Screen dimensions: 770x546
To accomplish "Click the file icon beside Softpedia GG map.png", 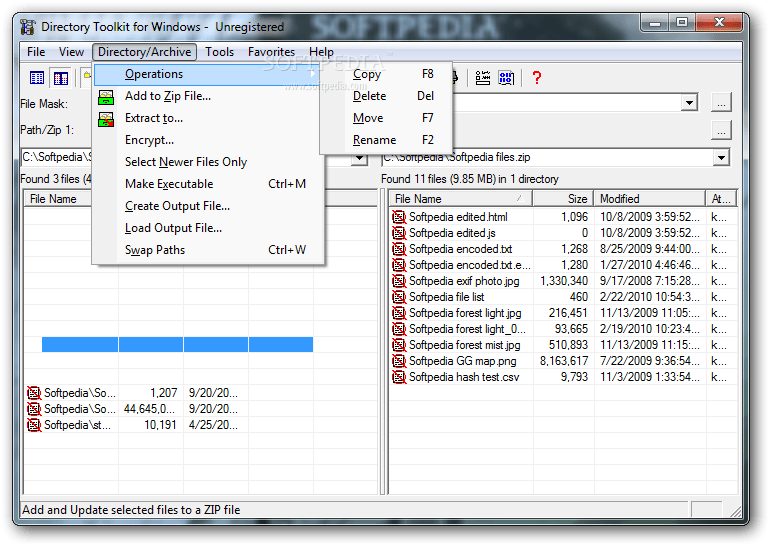I will (399, 361).
